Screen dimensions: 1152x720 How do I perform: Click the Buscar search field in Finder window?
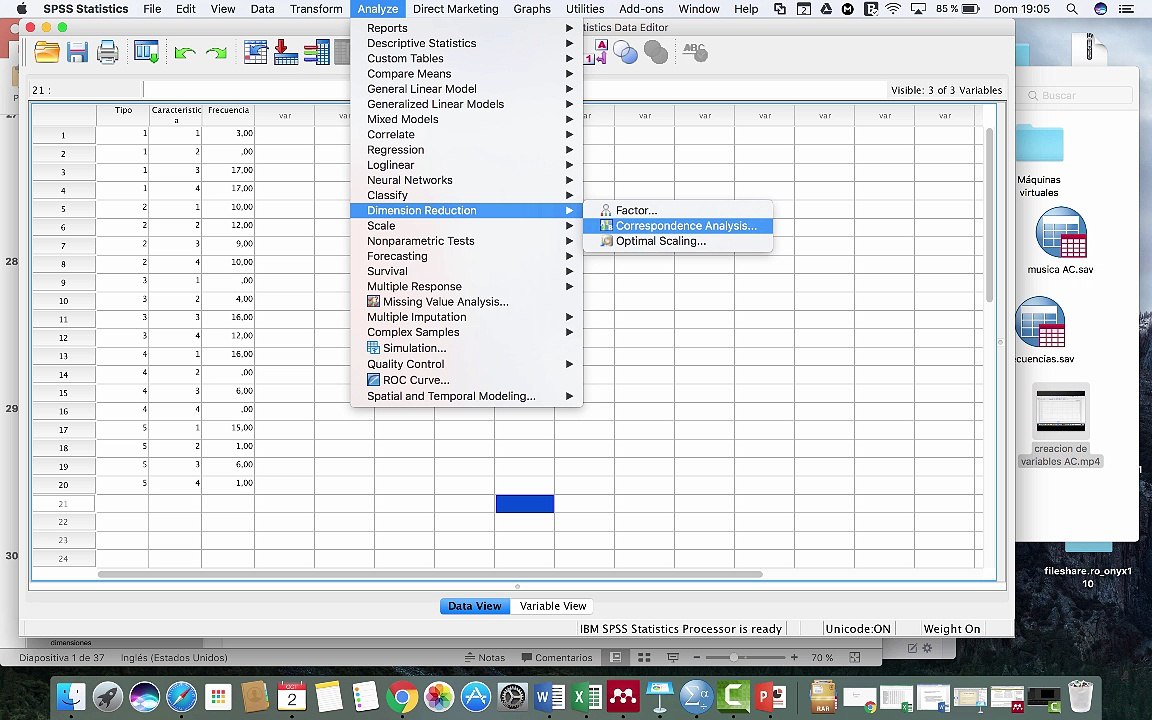(1077, 96)
